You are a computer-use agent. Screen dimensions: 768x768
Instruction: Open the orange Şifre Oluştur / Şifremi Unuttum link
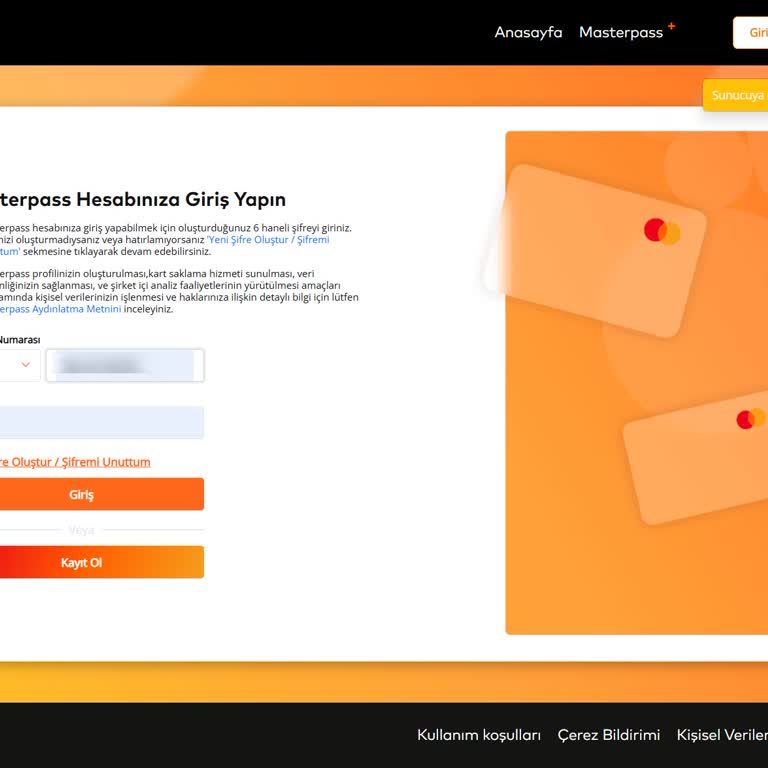[75, 462]
